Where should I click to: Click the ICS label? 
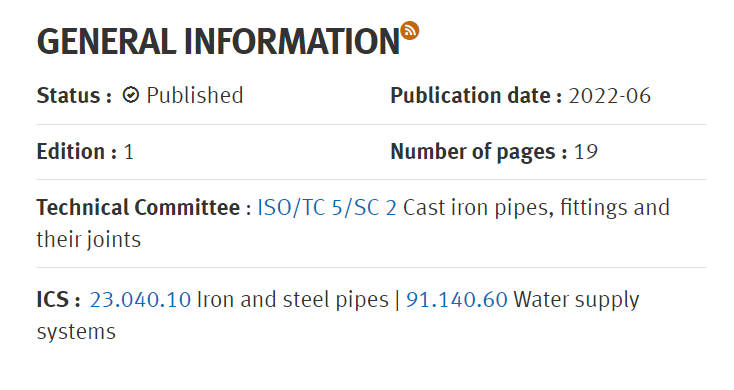tap(59, 300)
